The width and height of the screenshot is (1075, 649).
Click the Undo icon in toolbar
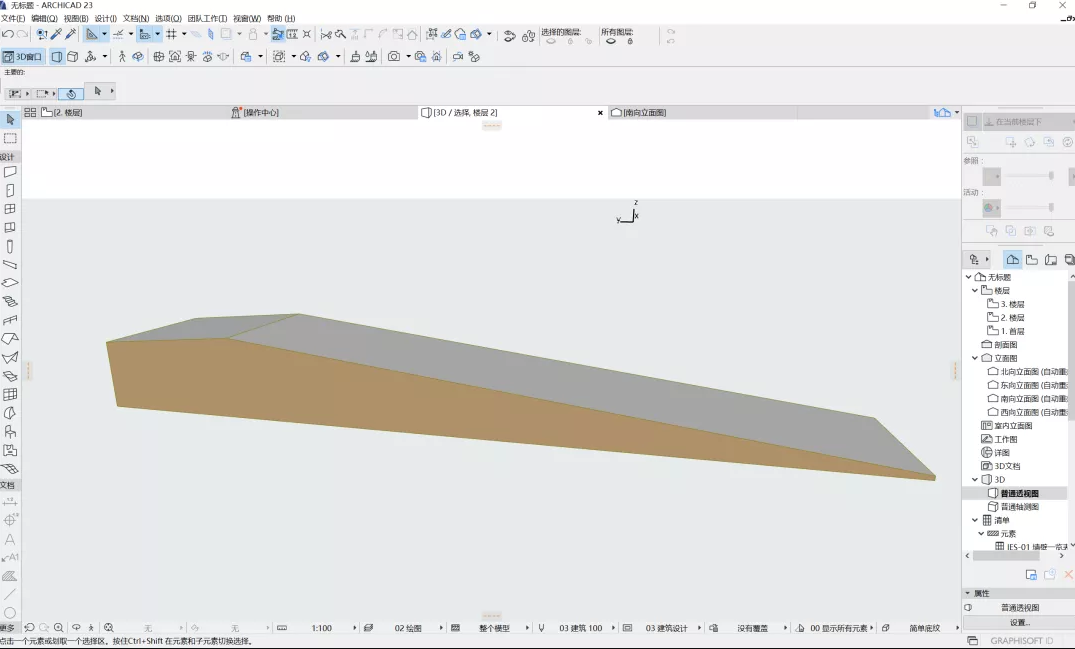pyautogui.click(x=8, y=35)
